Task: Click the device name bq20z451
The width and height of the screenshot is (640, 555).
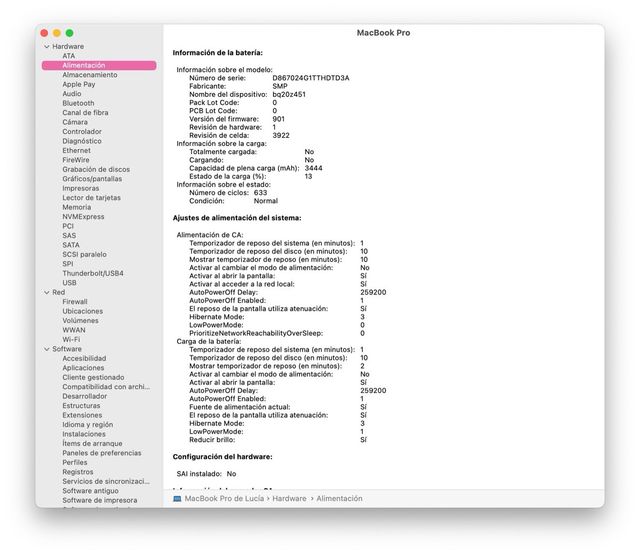Action: coord(289,94)
